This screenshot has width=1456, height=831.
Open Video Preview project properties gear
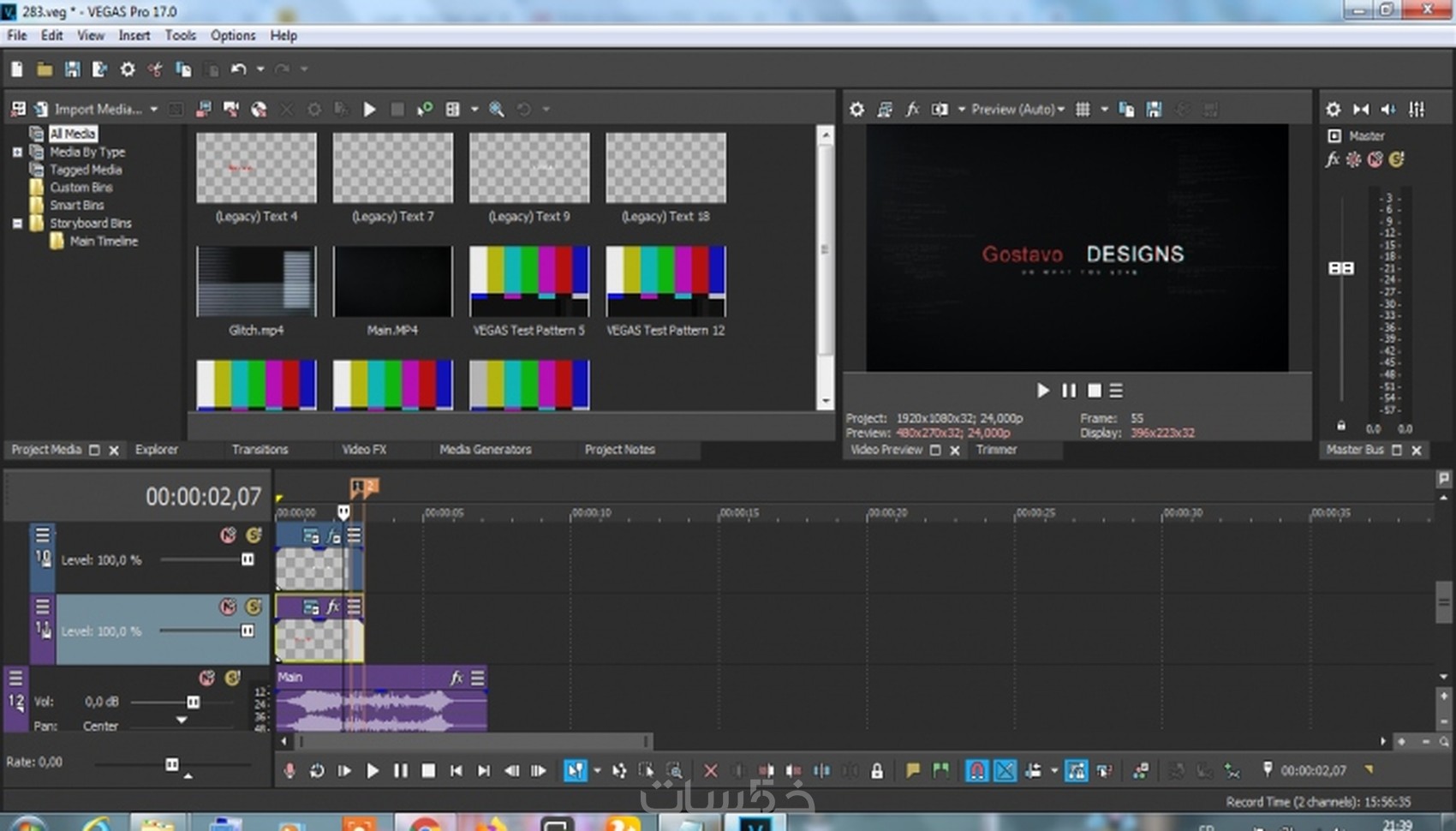(856, 109)
